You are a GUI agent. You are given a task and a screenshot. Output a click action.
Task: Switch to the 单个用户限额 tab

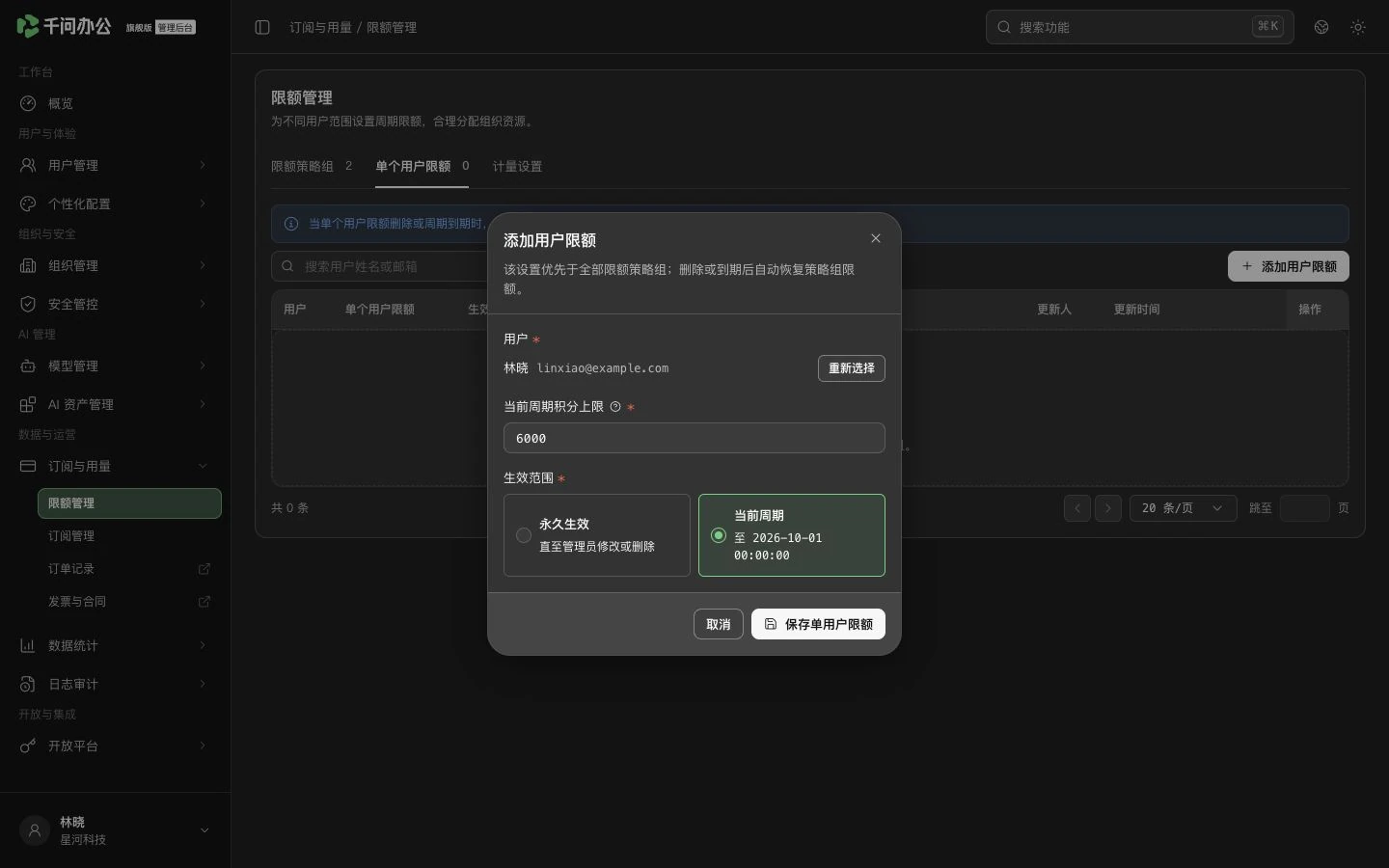[x=422, y=166]
